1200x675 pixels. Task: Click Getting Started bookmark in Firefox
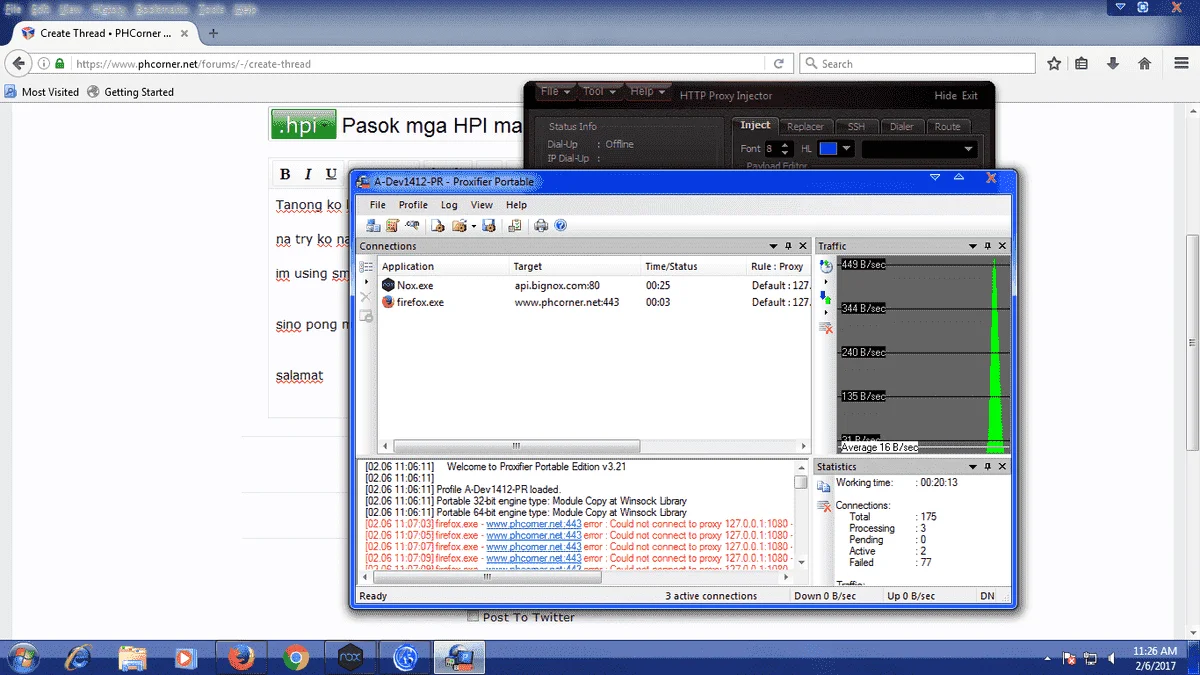pos(130,92)
